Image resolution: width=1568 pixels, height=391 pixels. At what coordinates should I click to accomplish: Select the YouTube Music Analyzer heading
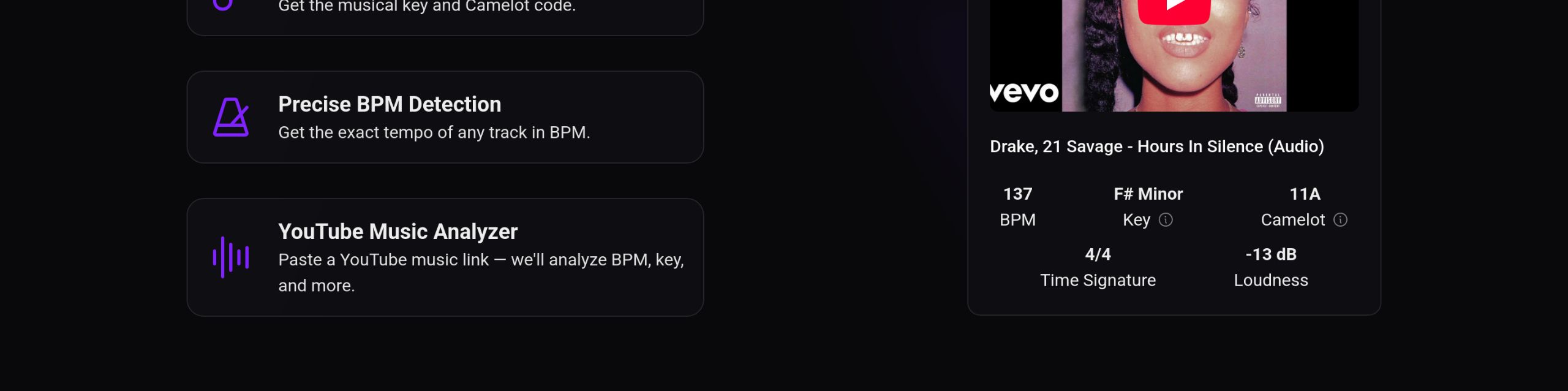[x=398, y=232]
